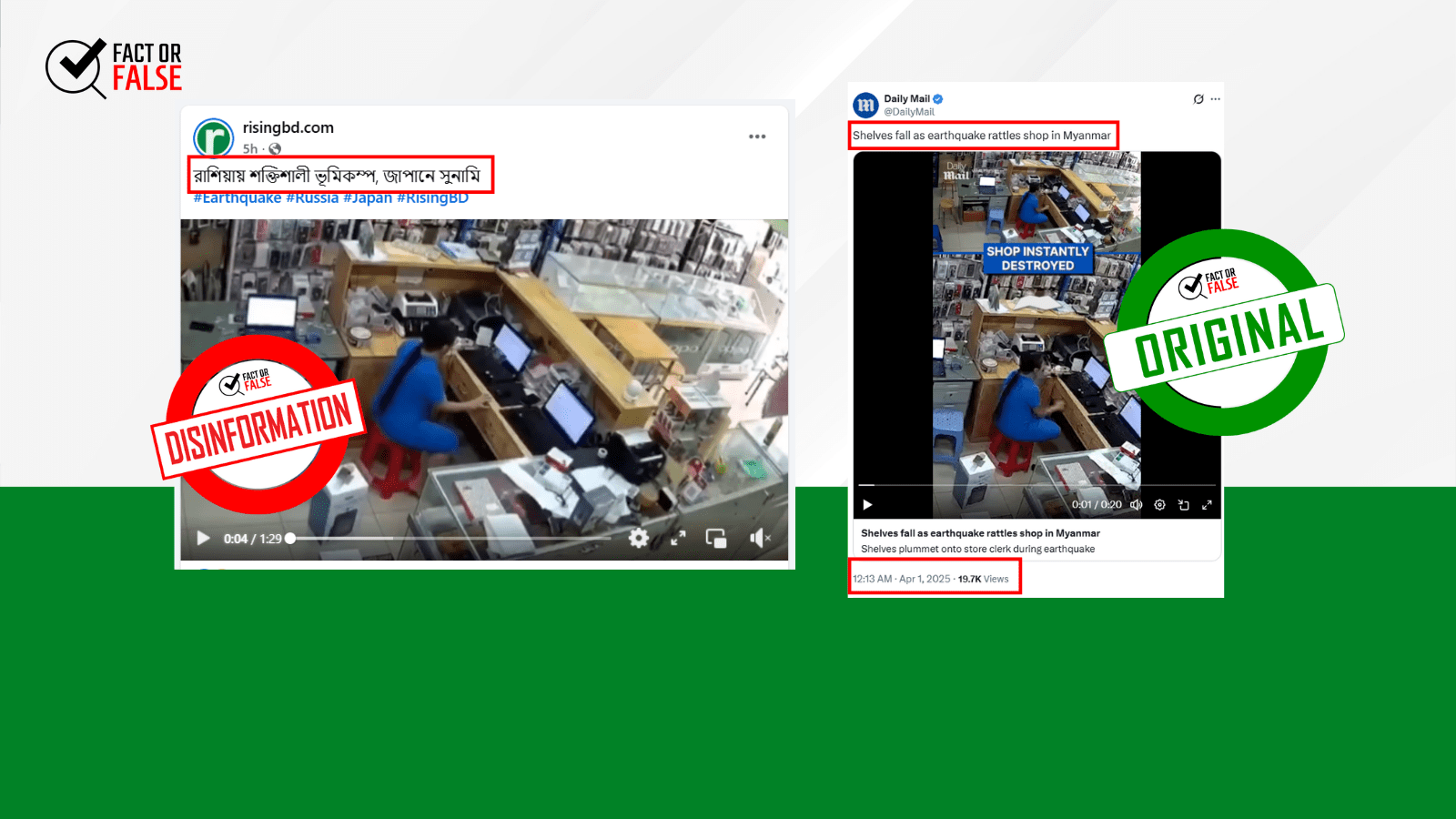This screenshot has width=1456, height=819.
Task: Open the three-dot menu on risingbd.com post
Action: (x=757, y=136)
